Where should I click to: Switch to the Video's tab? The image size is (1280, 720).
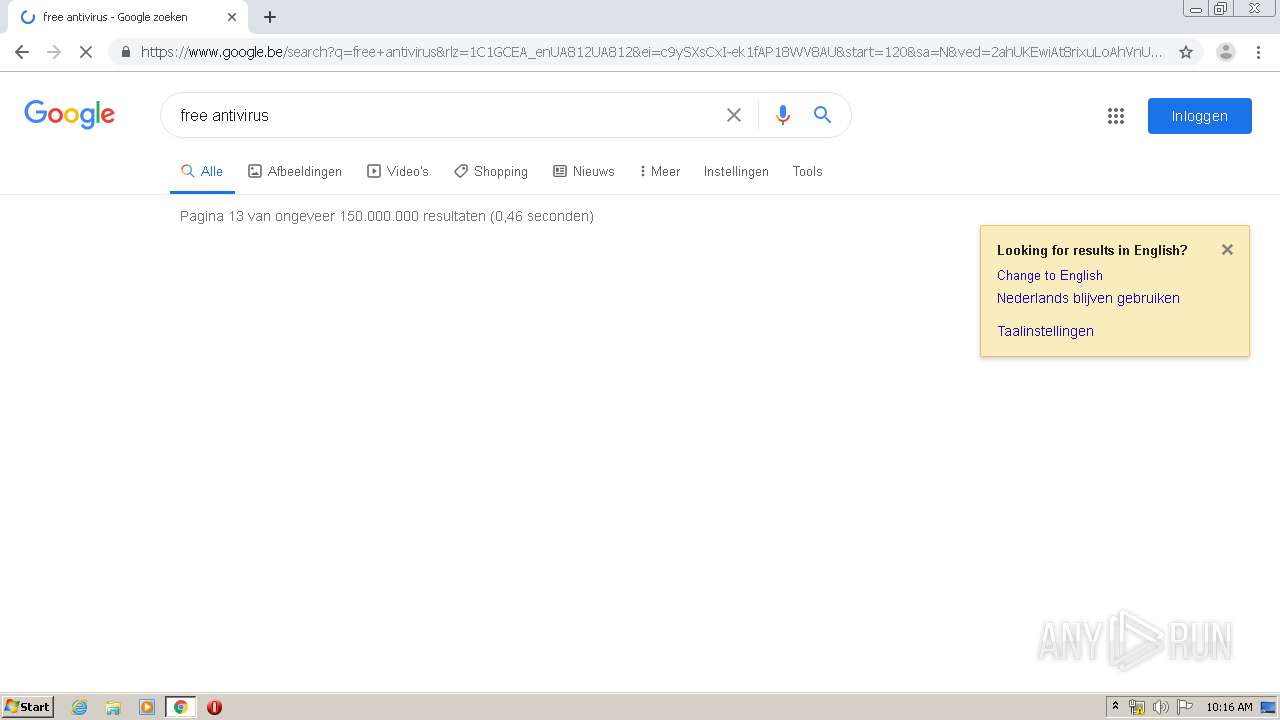[398, 171]
